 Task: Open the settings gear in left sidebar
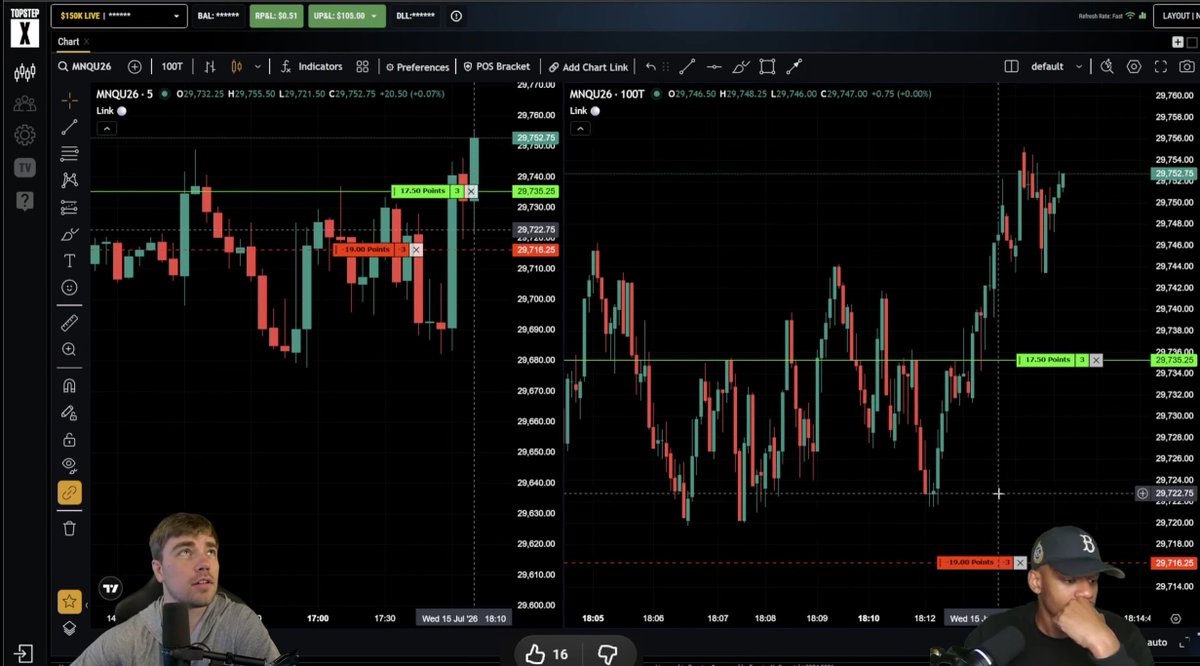[25, 135]
